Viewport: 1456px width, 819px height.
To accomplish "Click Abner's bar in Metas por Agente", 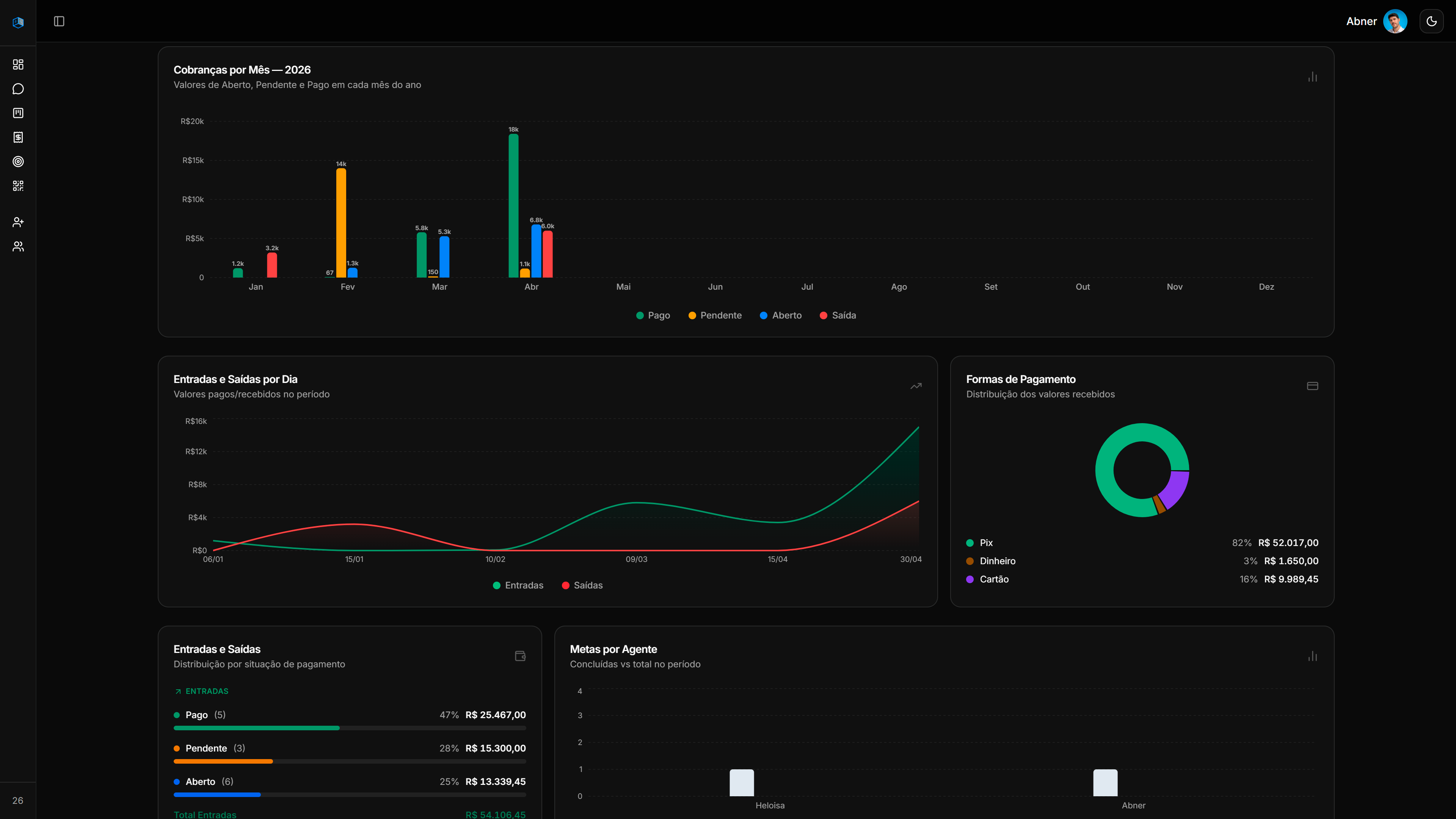I will tap(1105, 783).
